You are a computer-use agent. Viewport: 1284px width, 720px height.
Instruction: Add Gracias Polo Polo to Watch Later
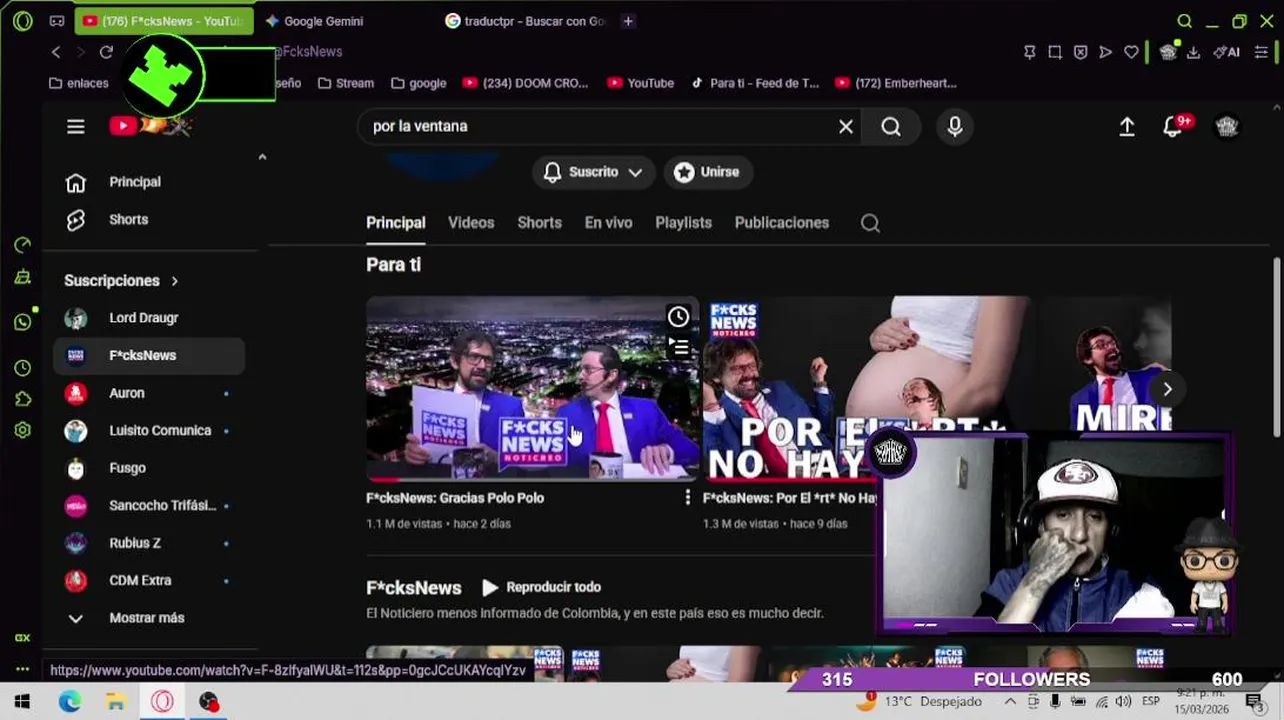(x=678, y=317)
